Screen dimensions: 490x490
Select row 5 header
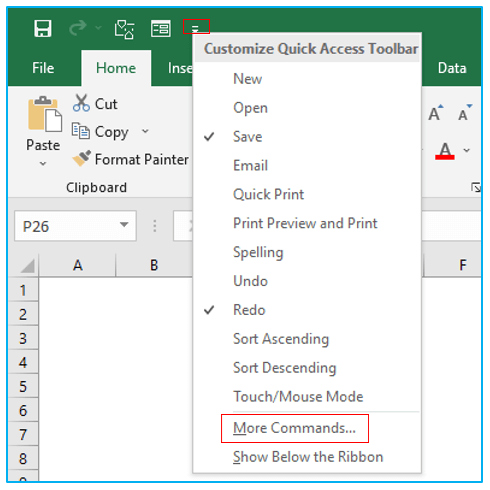(x=23, y=386)
